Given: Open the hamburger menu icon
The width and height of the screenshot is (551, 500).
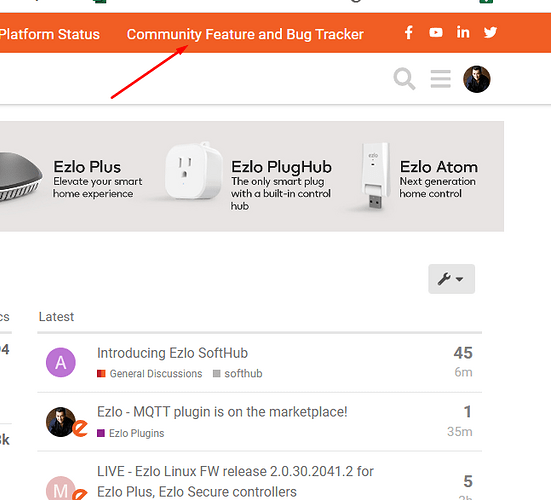Looking at the screenshot, I should pos(441,79).
